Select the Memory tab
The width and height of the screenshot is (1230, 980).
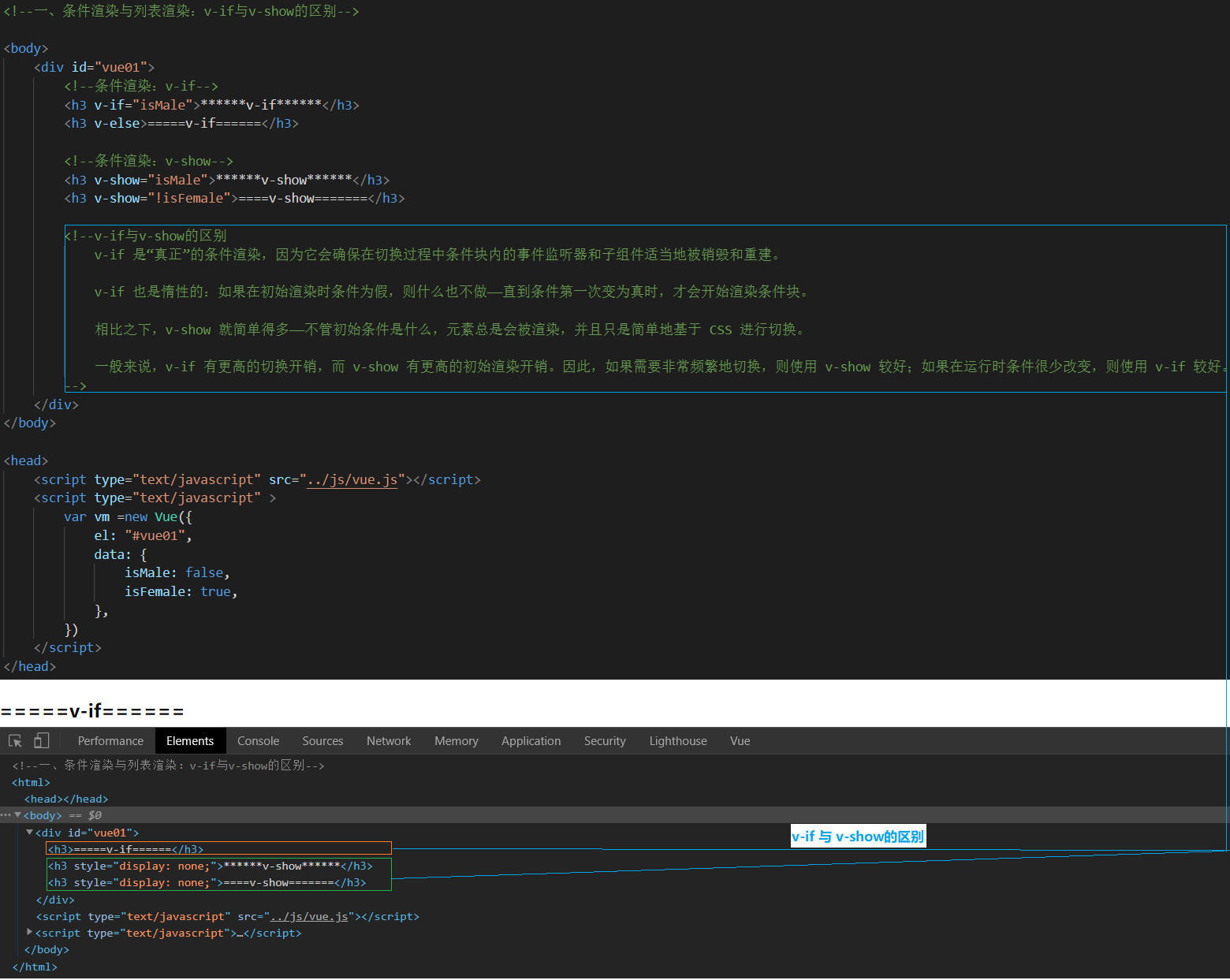tap(456, 741)
